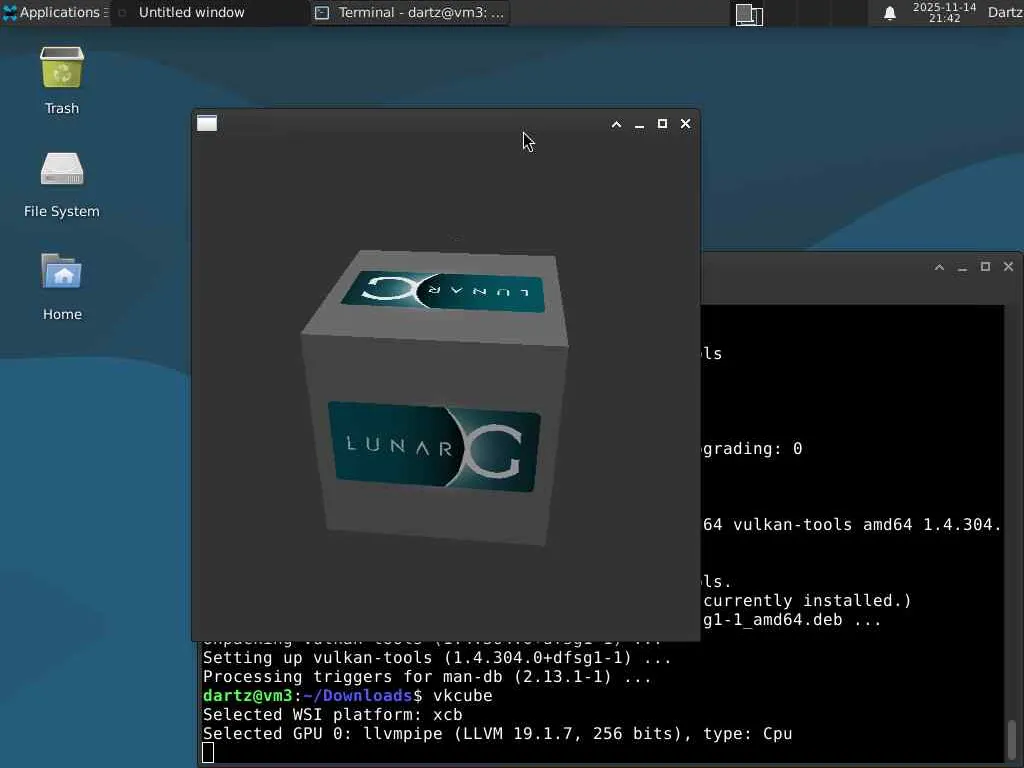
Task: Select the Home folder desktop icon
Action: click(x=62, y=287)
